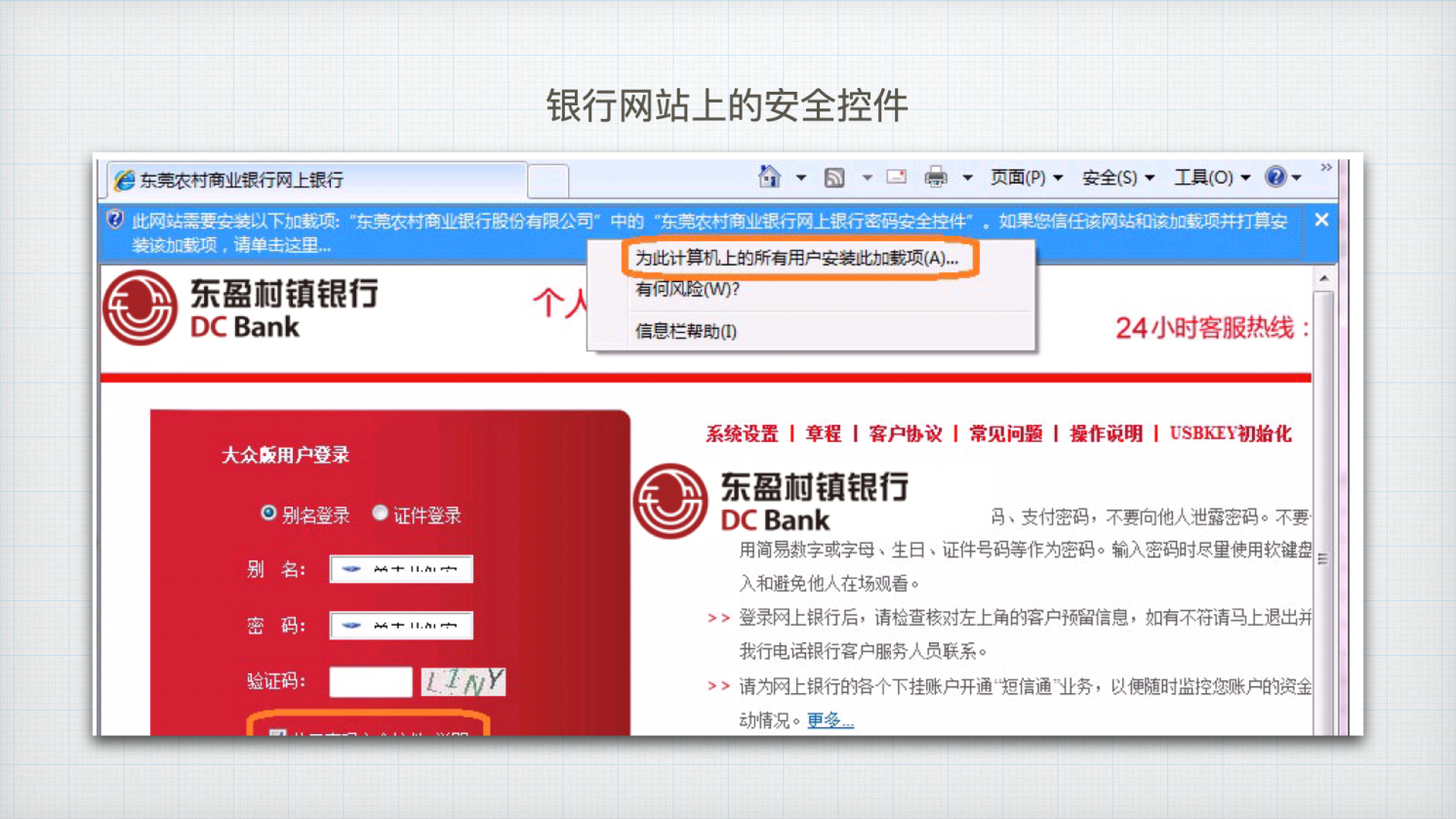Expand the feeds dropdown arrow
The width and height of the screenshot is (1456, 819).
pos(867,178)
